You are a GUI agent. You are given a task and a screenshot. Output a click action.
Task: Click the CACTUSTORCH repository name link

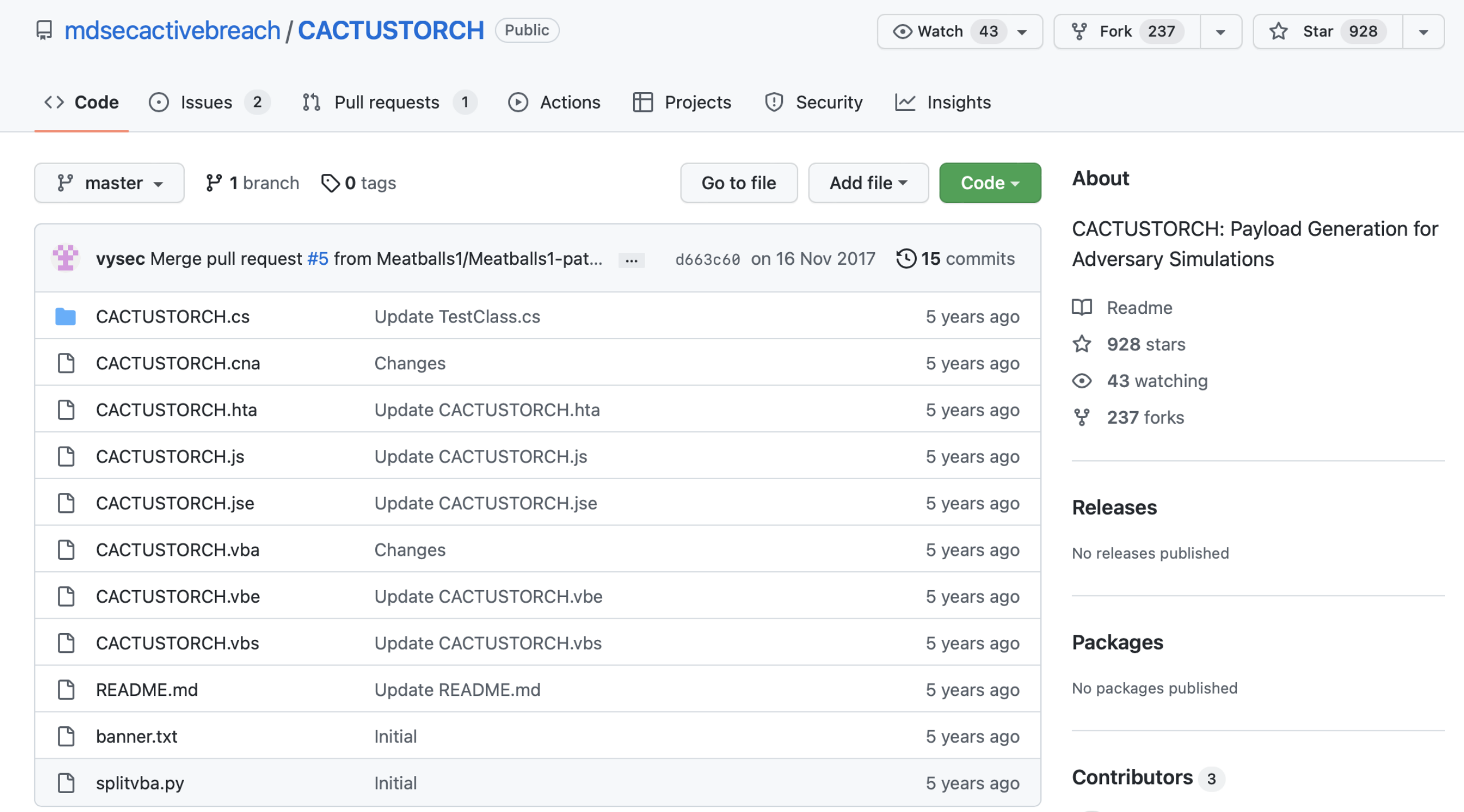coord(391,30)
